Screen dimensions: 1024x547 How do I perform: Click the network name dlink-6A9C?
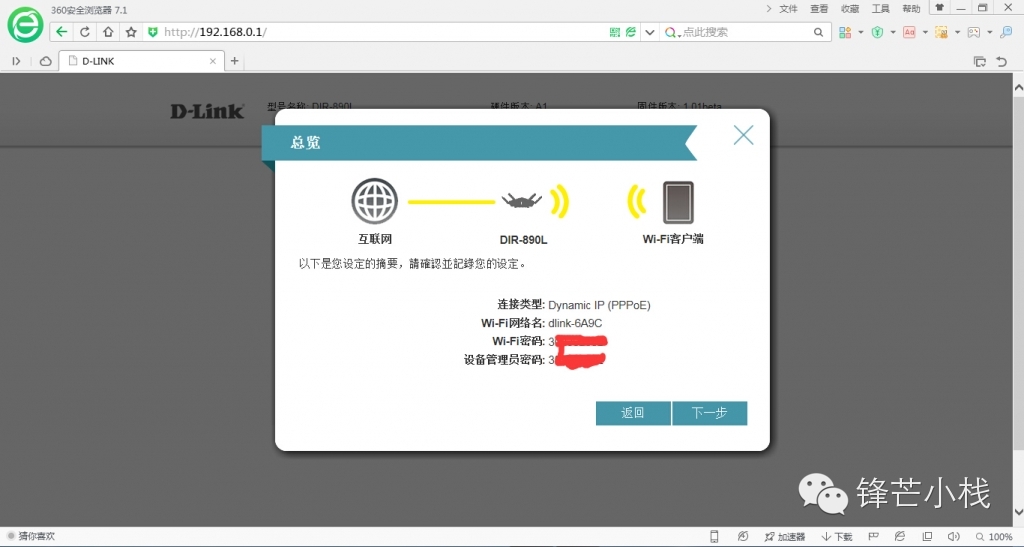coord(575,323)
